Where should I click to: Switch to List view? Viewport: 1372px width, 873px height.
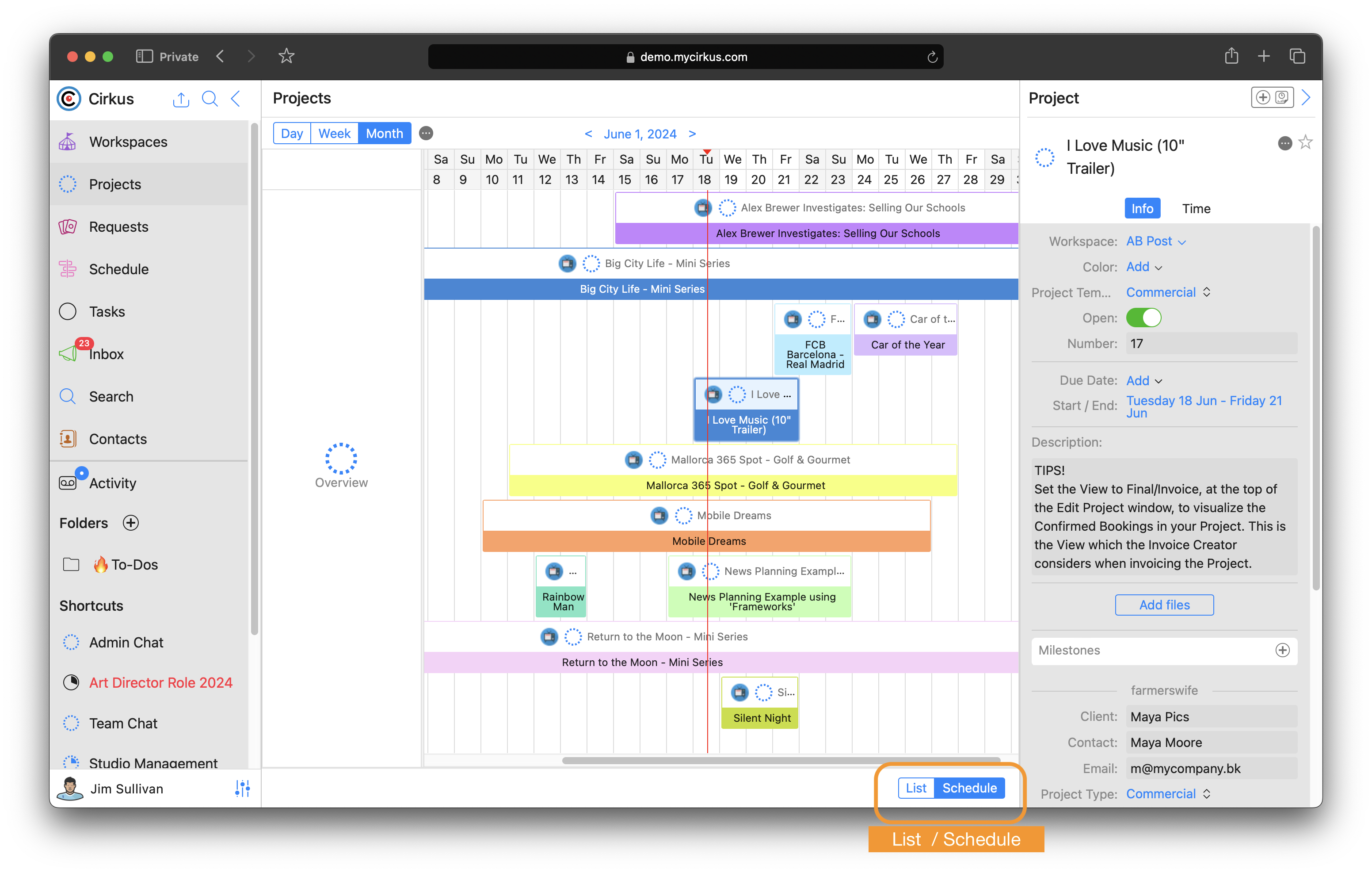click(x=915, y=788)
